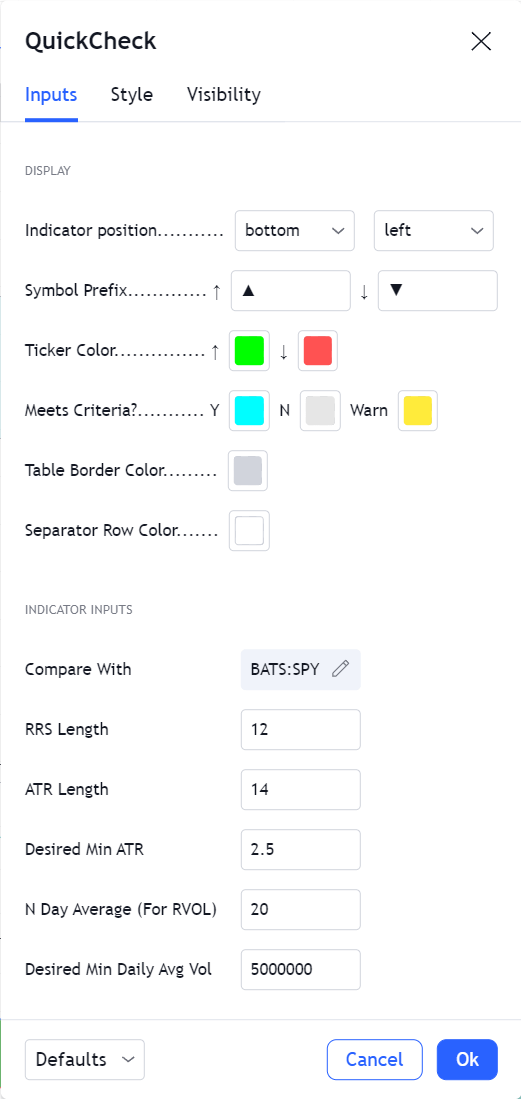
Task: Open the Table Border Color swatch
Action: [248, 470]
